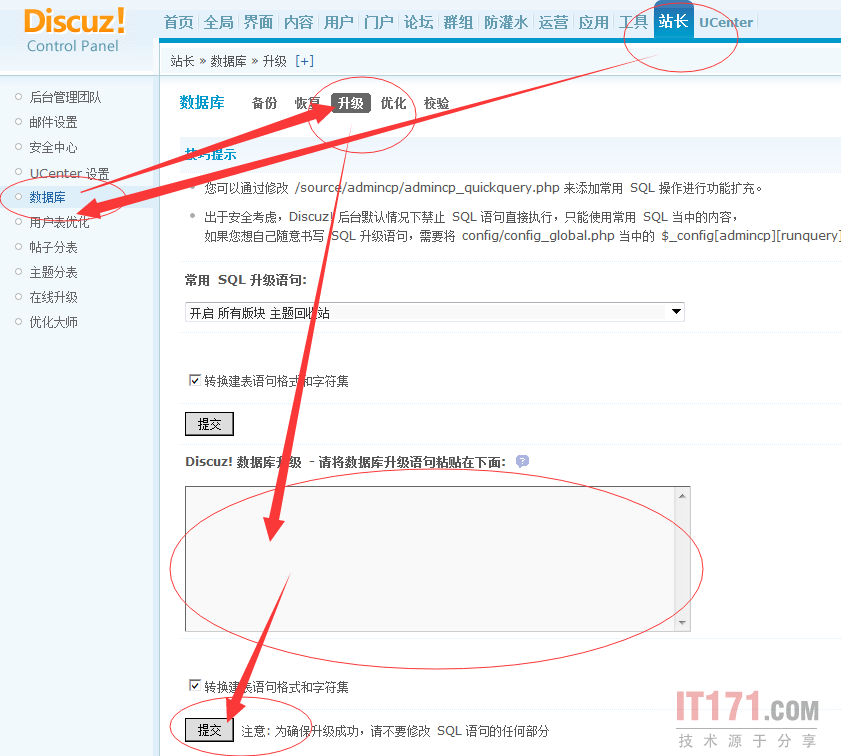Toggle the lower 转换建表语句格式和字符集 checkbox
Image resolution: width=841 pixels, height=756 pixels.
pos(195,687)
